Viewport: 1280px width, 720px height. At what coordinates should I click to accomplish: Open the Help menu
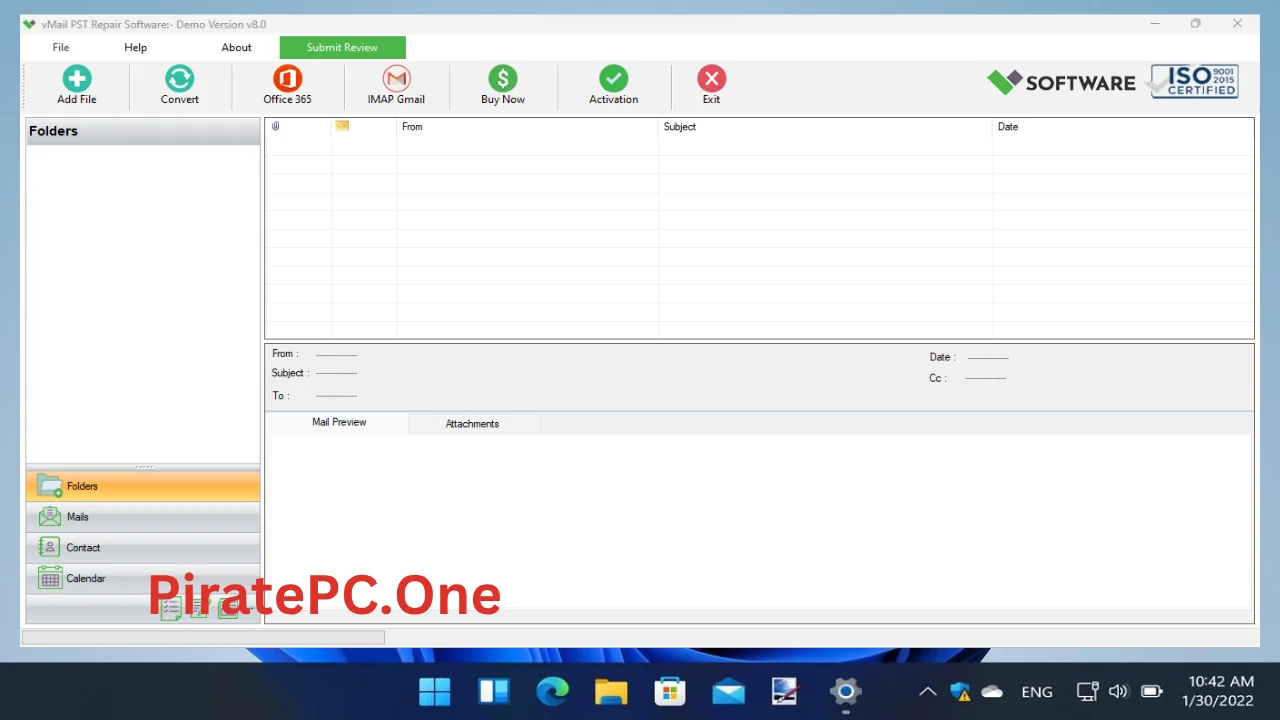point(135,47)
